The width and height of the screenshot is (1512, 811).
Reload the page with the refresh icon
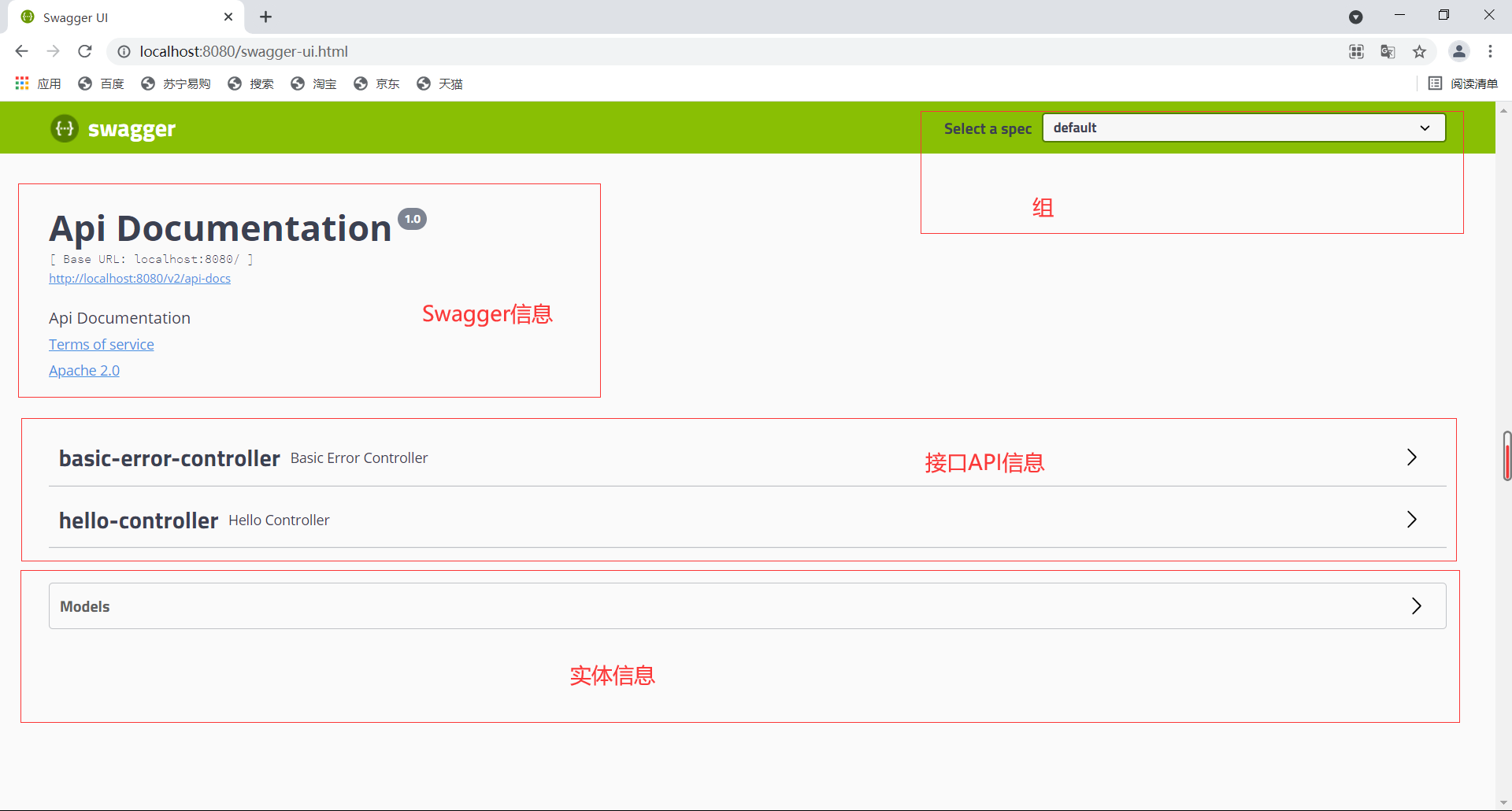84,51
